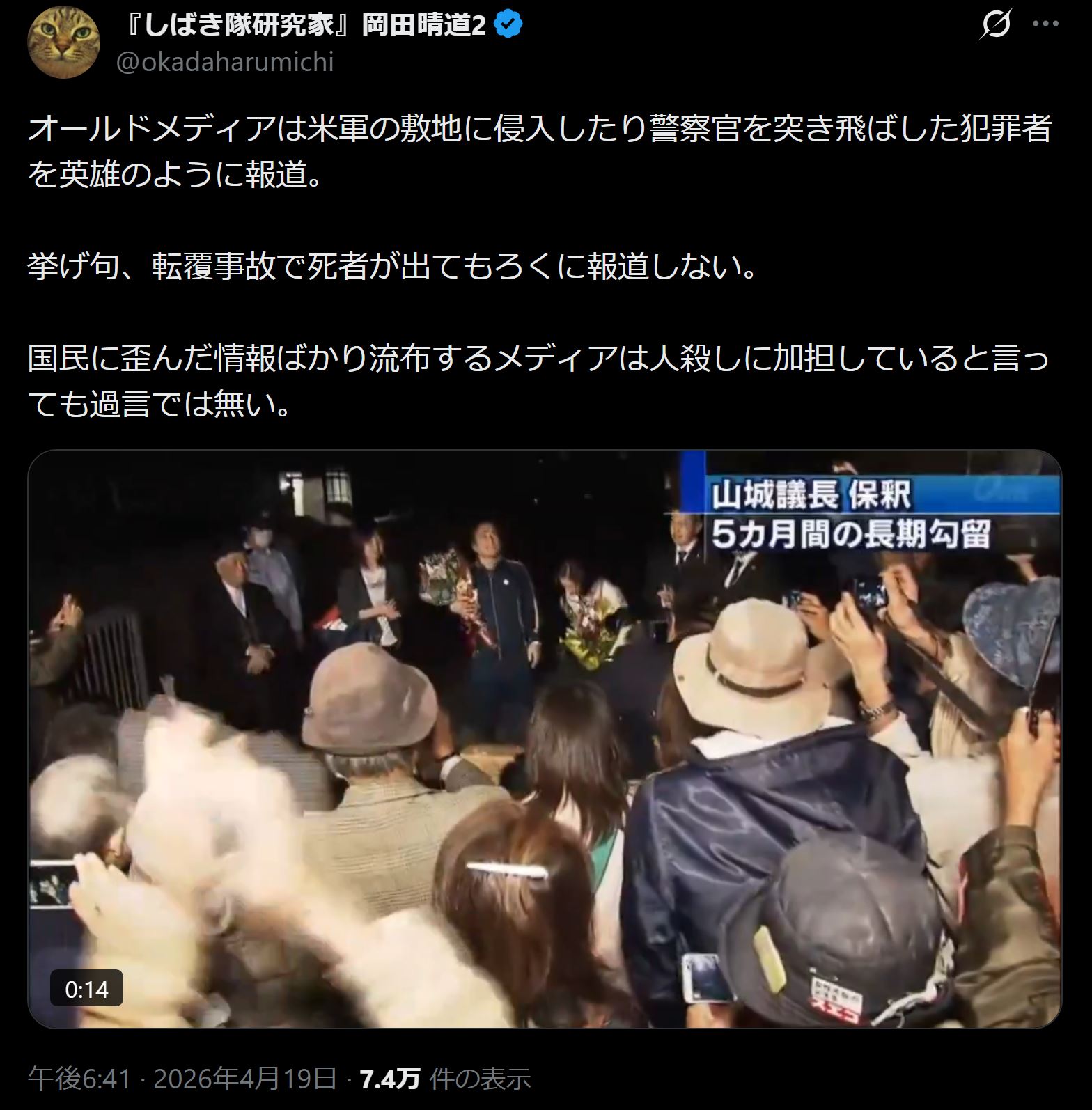The width and height of the screenshot is (1092, 1110).
Task: Click the 5カ月間の長期勾留 caption in video
Action: [850, 535]
